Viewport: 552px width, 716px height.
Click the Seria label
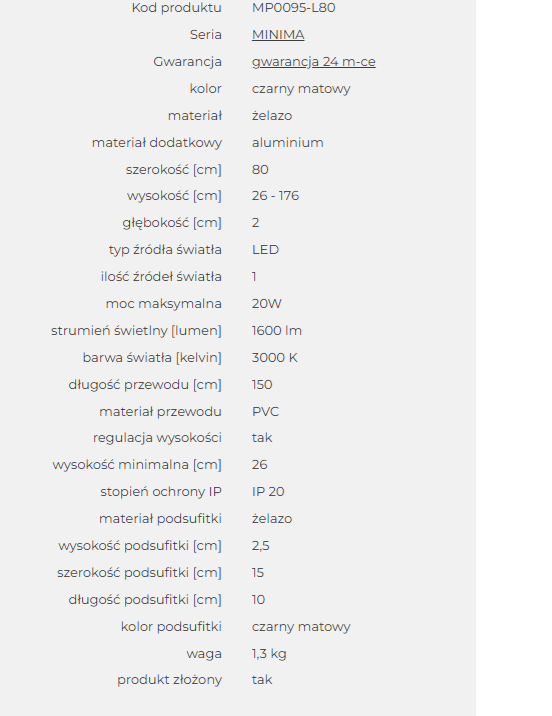[205, 35]
